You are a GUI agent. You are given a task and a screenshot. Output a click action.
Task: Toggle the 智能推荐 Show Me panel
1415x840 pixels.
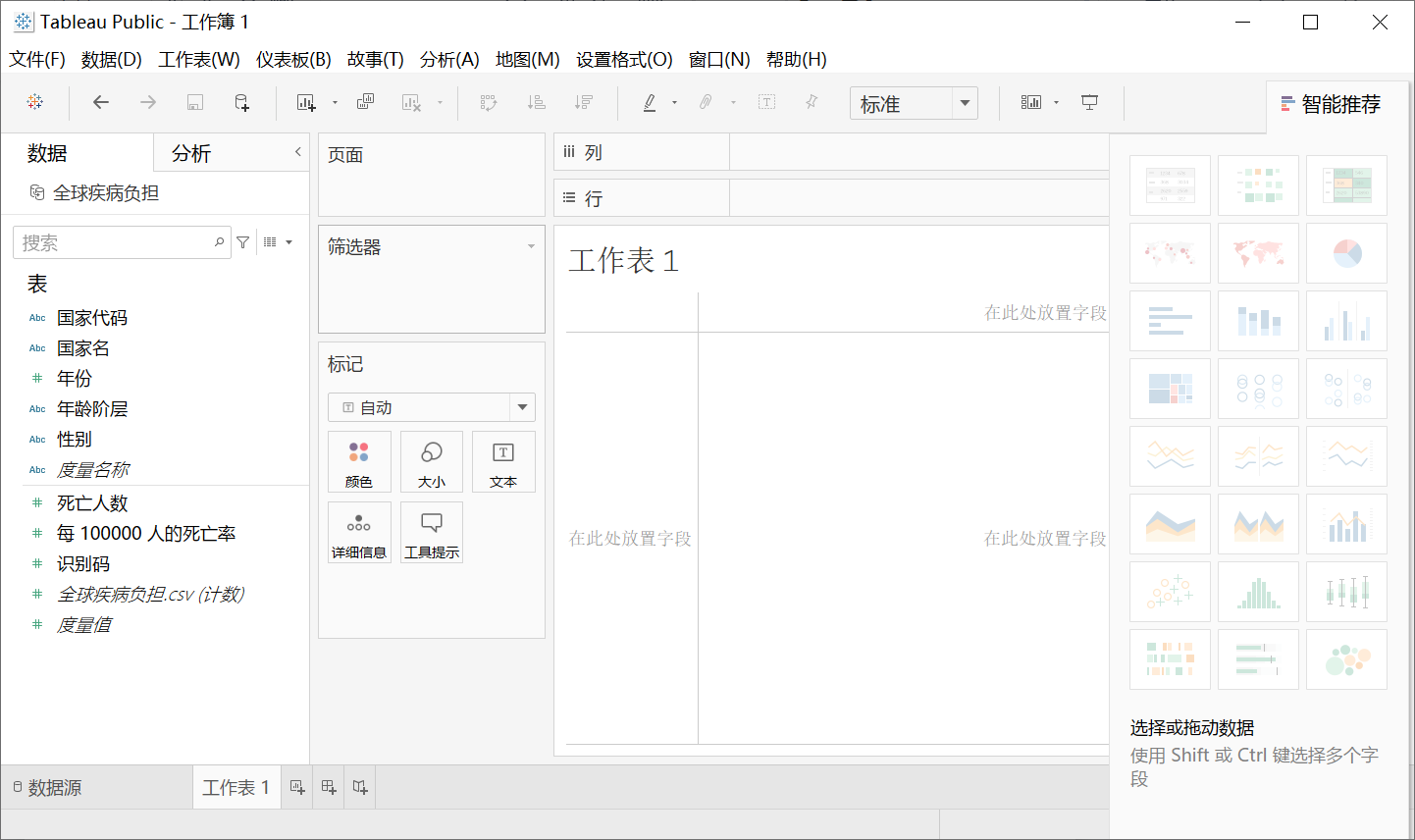1331,104
